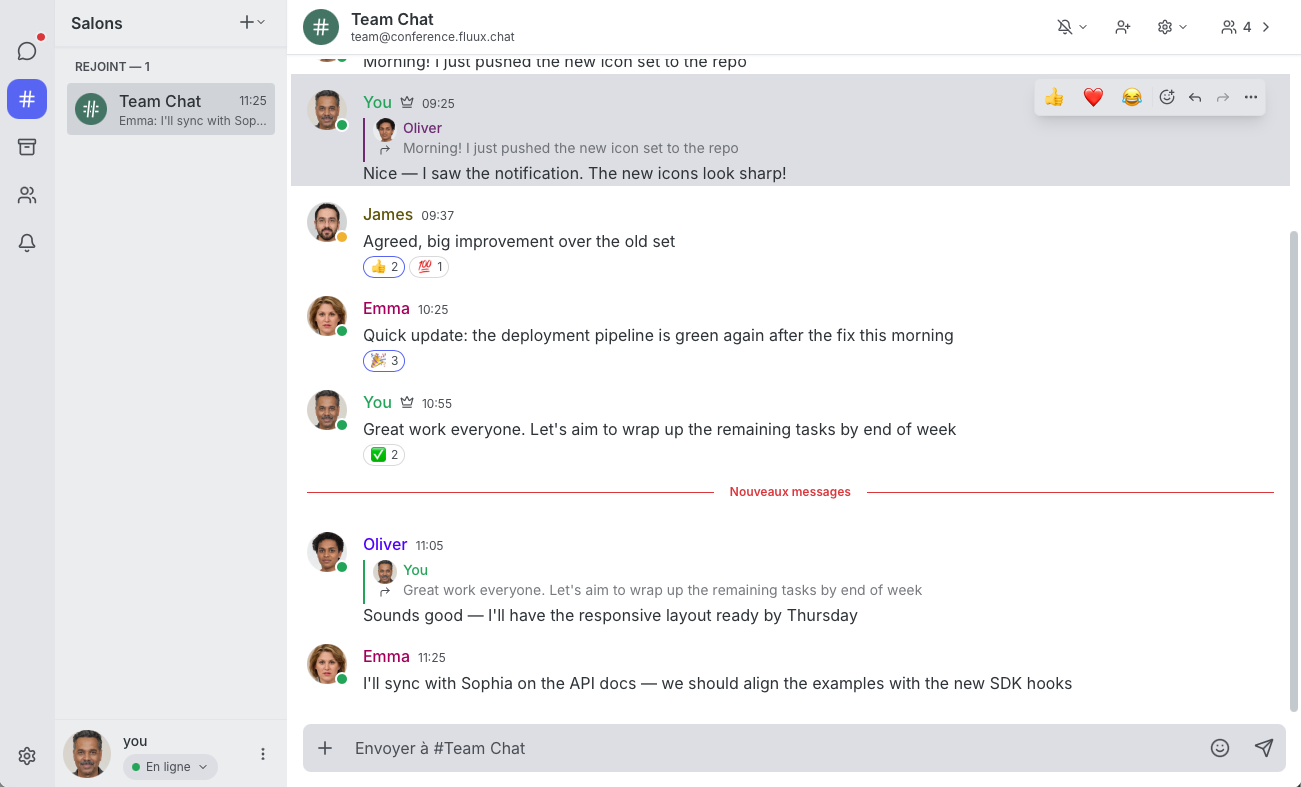This screenshot has height=787, width=1301.
Task: Select the Team Chat salon in the list
Action: point(170,109)
